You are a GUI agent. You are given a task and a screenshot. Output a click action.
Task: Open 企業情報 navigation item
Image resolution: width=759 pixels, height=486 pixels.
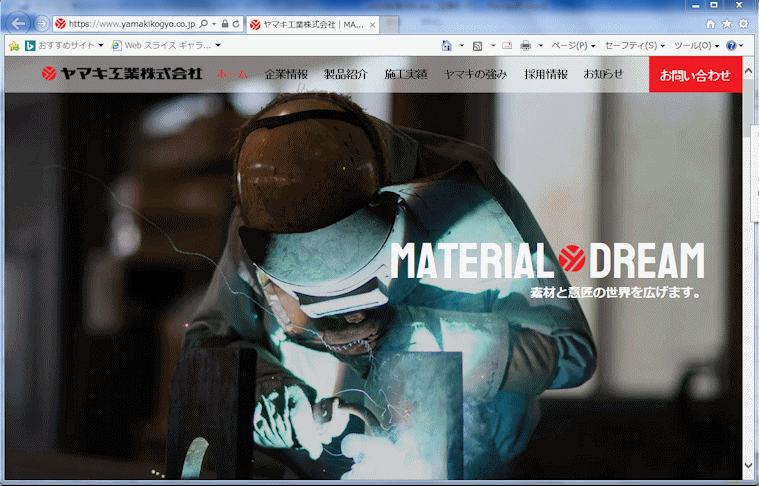coord(286,74)
